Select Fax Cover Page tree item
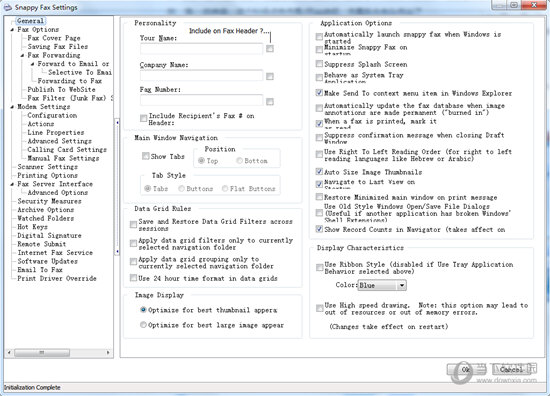The height and width of the screenshot is (396, 550). click(54, 38)
